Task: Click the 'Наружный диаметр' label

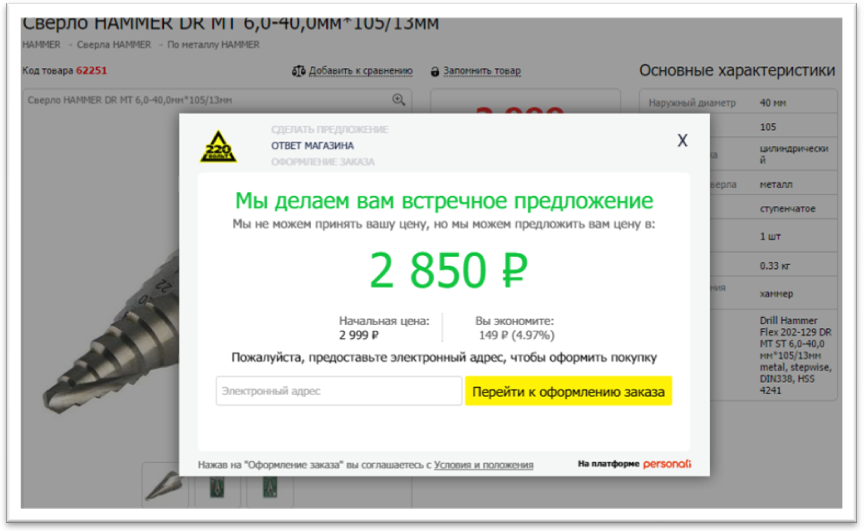Action: coord(692,103)
